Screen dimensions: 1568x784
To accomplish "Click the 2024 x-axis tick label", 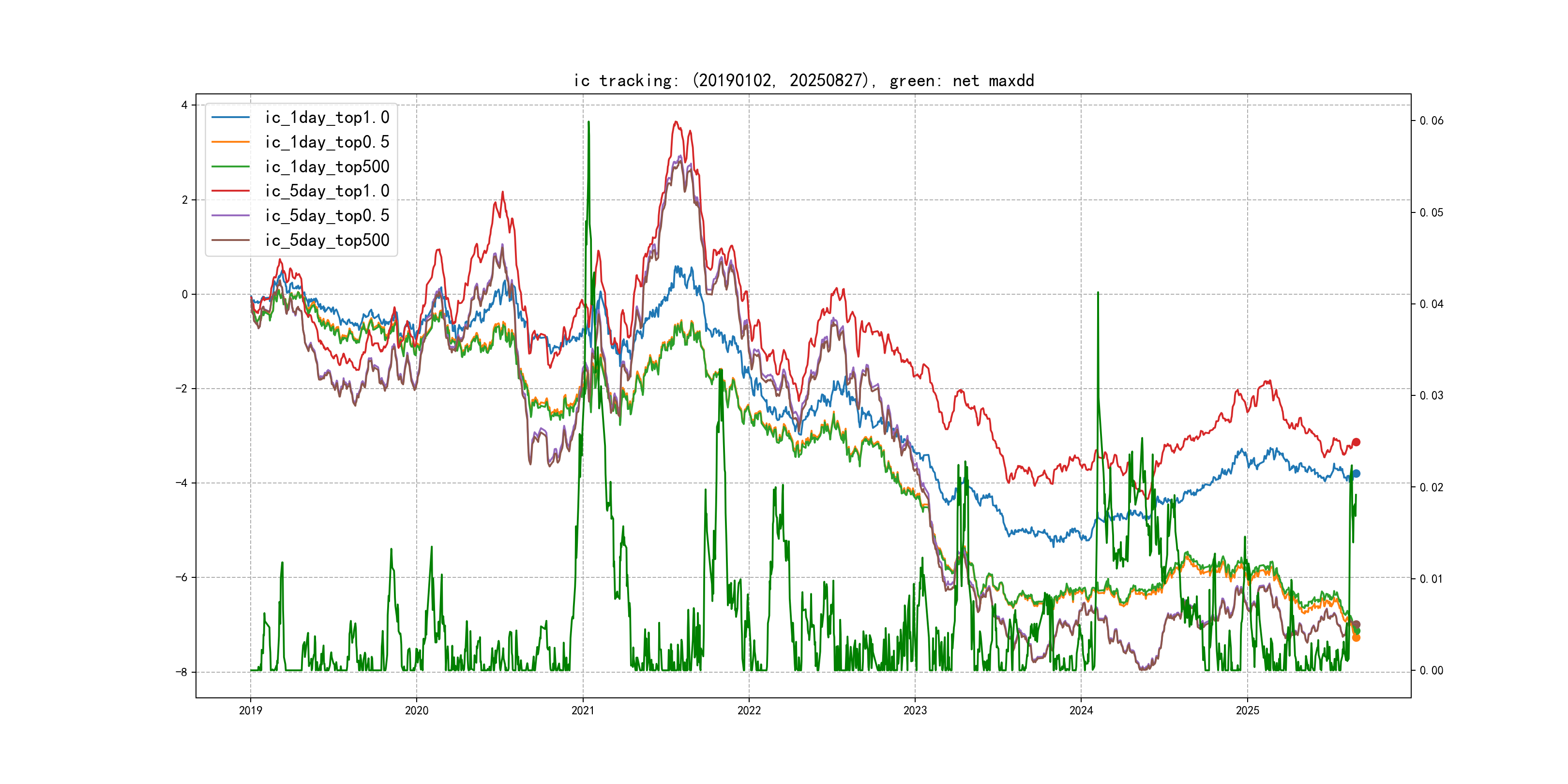I will (1081, 710).
